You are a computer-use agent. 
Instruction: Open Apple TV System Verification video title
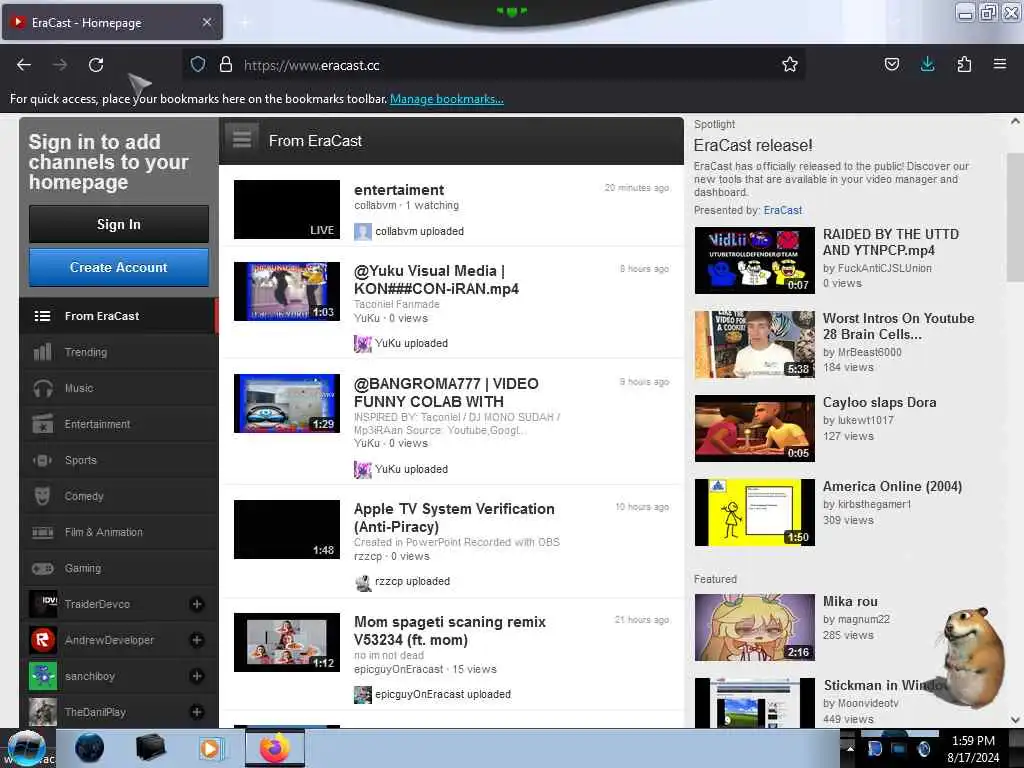[454, 518]
